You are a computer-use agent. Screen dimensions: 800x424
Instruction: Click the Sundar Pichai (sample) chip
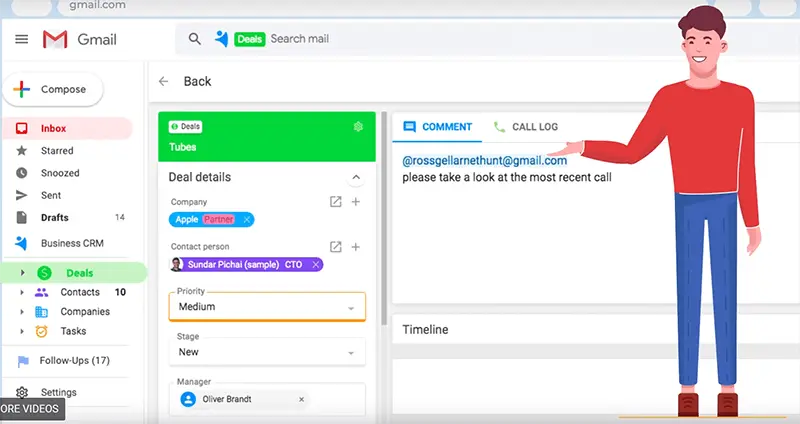click(x=246, y=264)
